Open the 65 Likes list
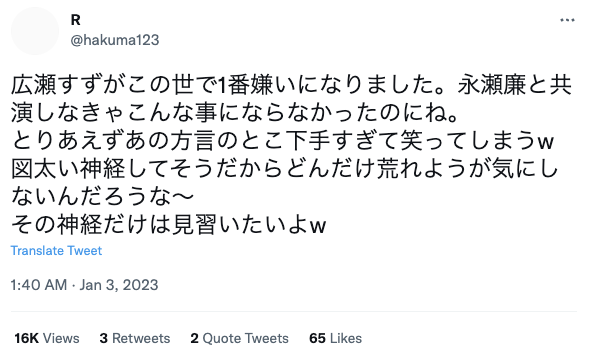The image size is (591, 361). 335,338
